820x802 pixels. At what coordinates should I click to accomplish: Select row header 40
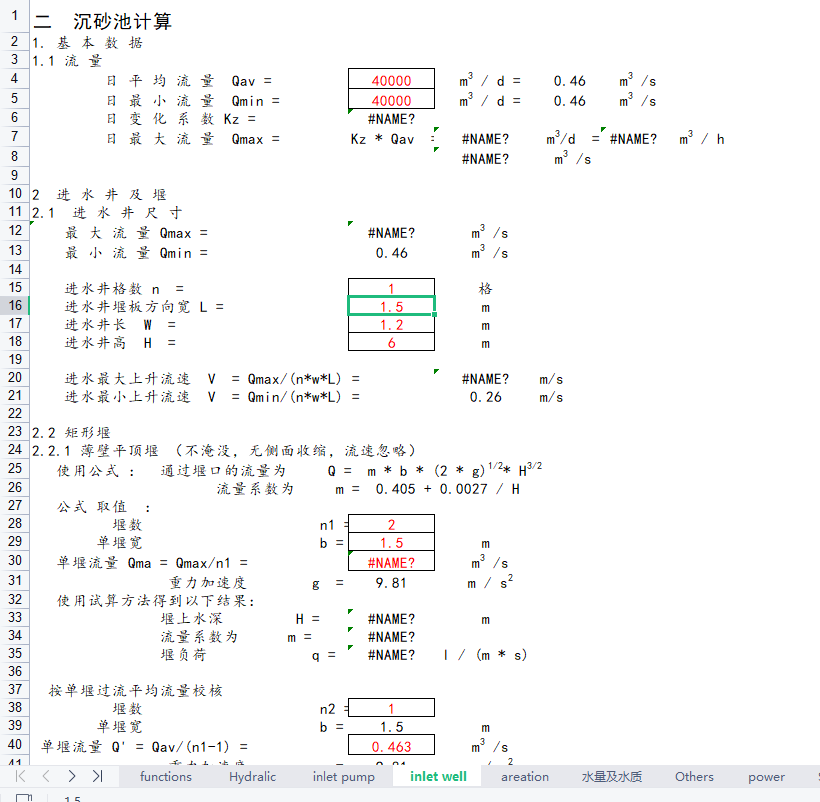[15, 744]
